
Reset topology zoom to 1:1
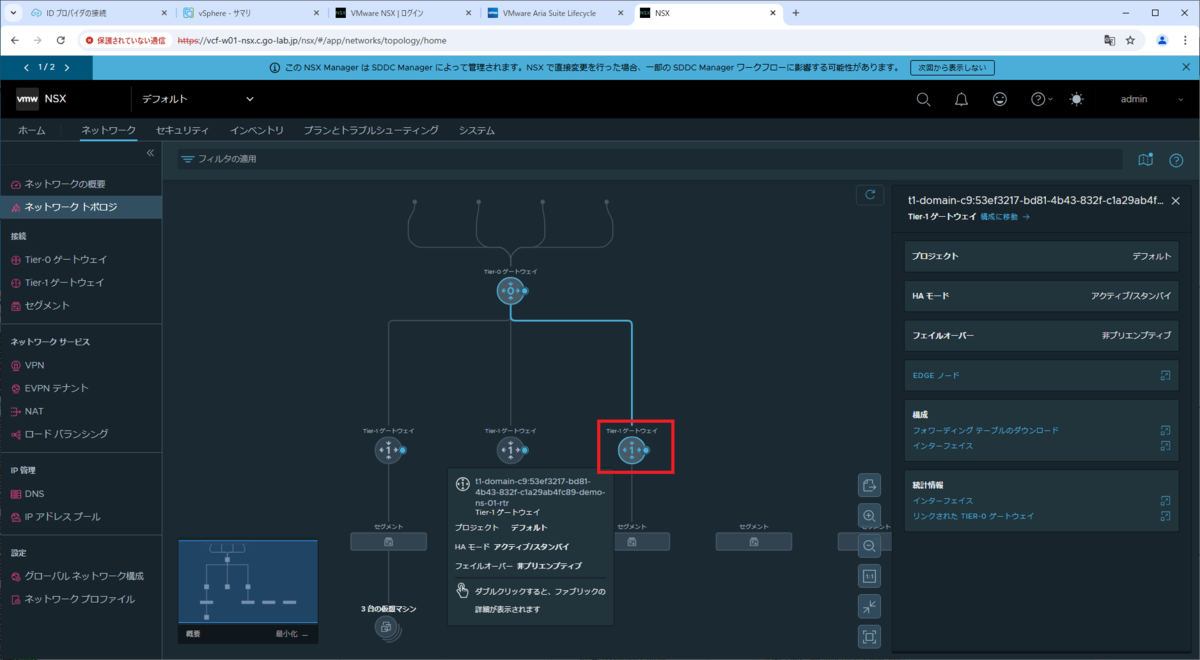870,576
